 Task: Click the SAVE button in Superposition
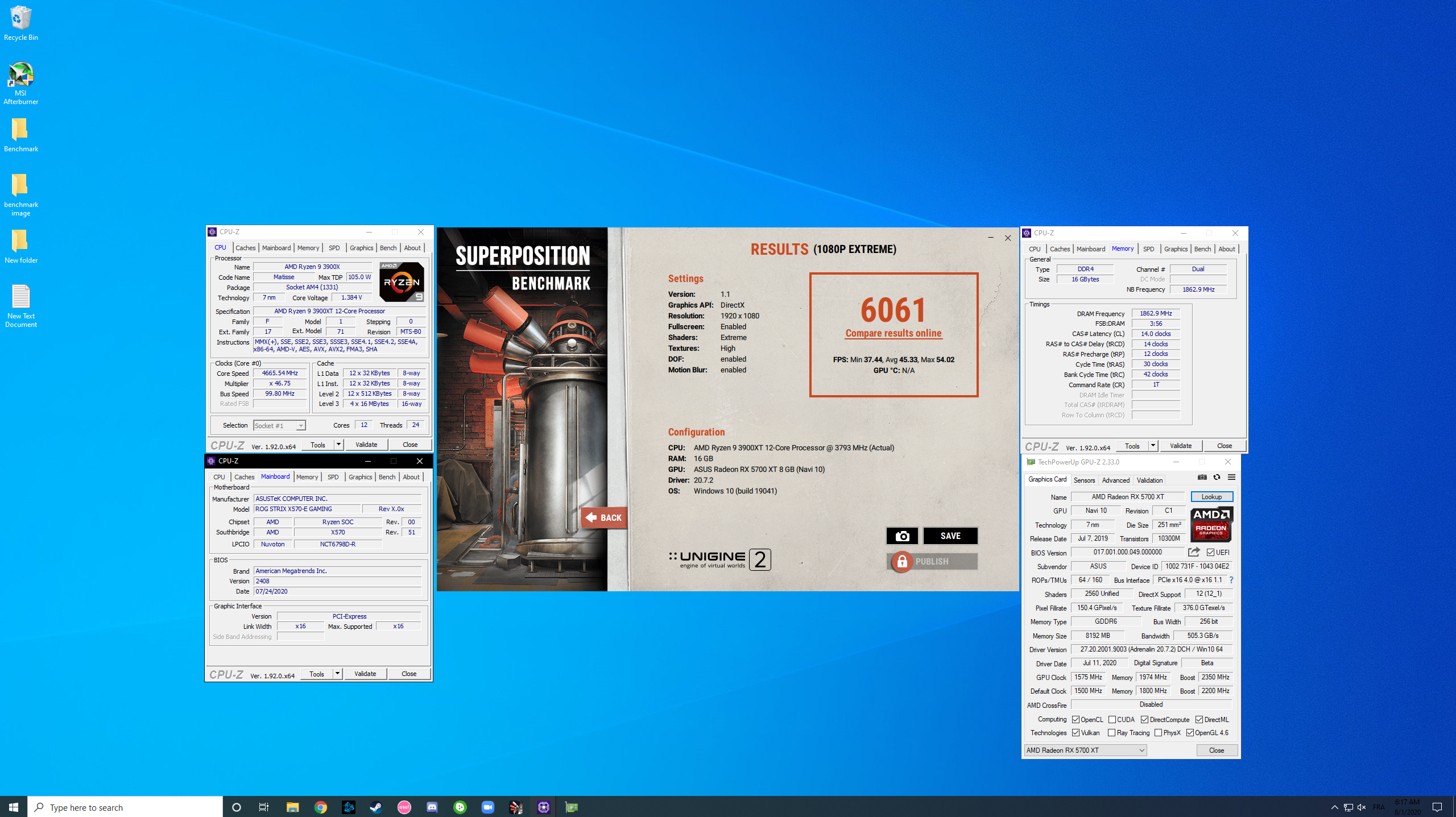click(950, 536)
